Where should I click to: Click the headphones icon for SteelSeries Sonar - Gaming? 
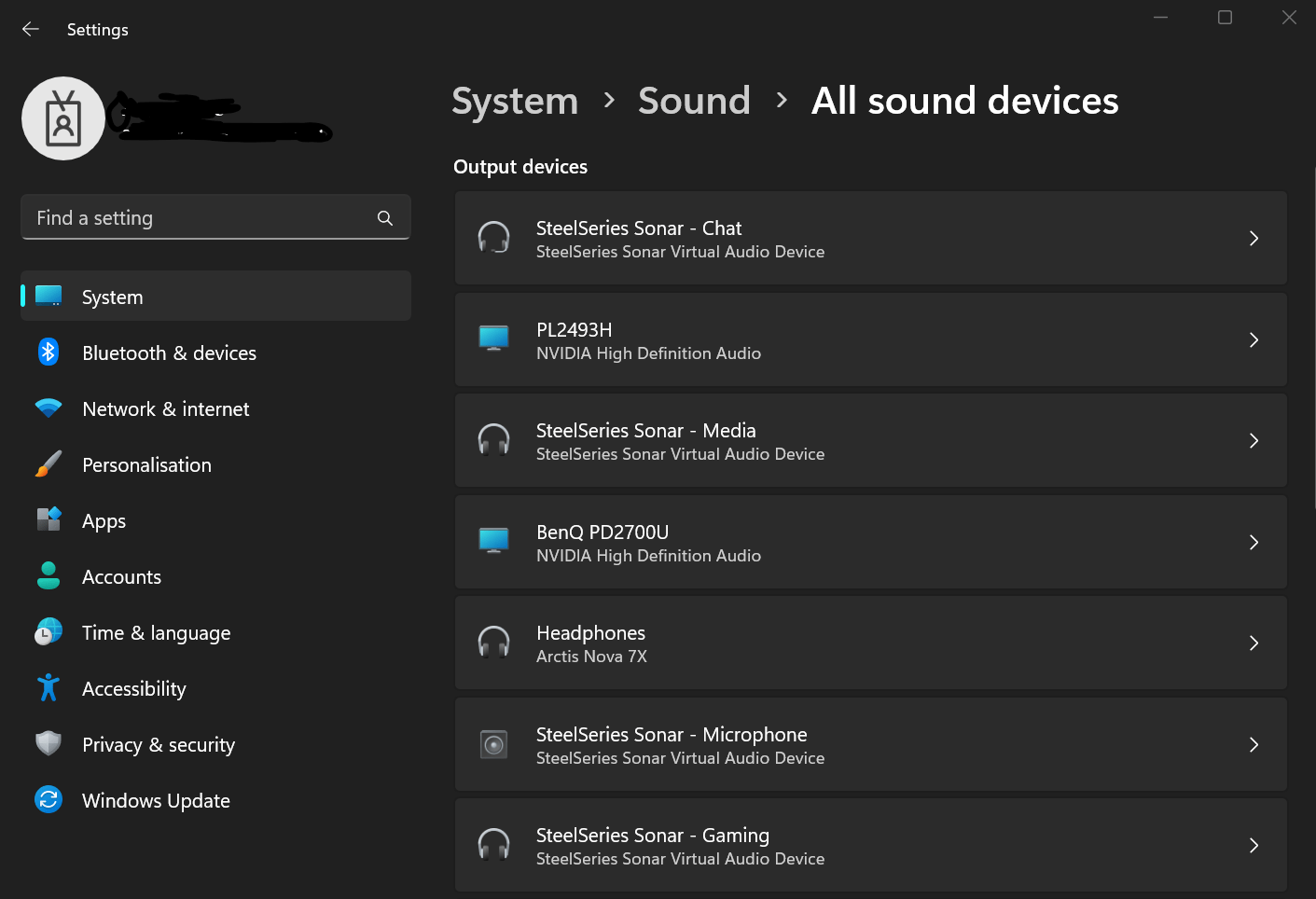[494, 845]
